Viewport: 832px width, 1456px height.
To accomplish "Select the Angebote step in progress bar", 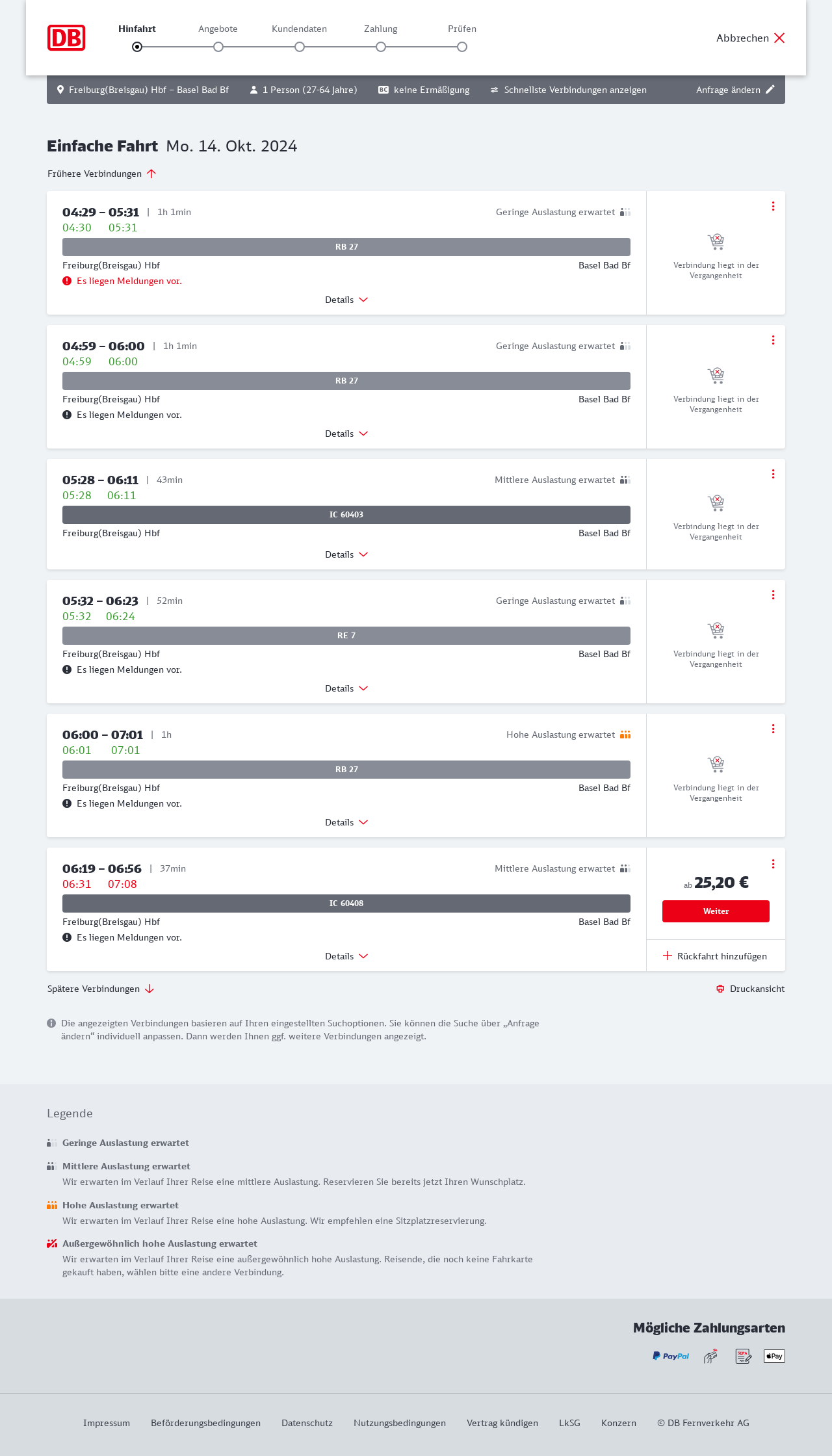I will tap(218, 47).
